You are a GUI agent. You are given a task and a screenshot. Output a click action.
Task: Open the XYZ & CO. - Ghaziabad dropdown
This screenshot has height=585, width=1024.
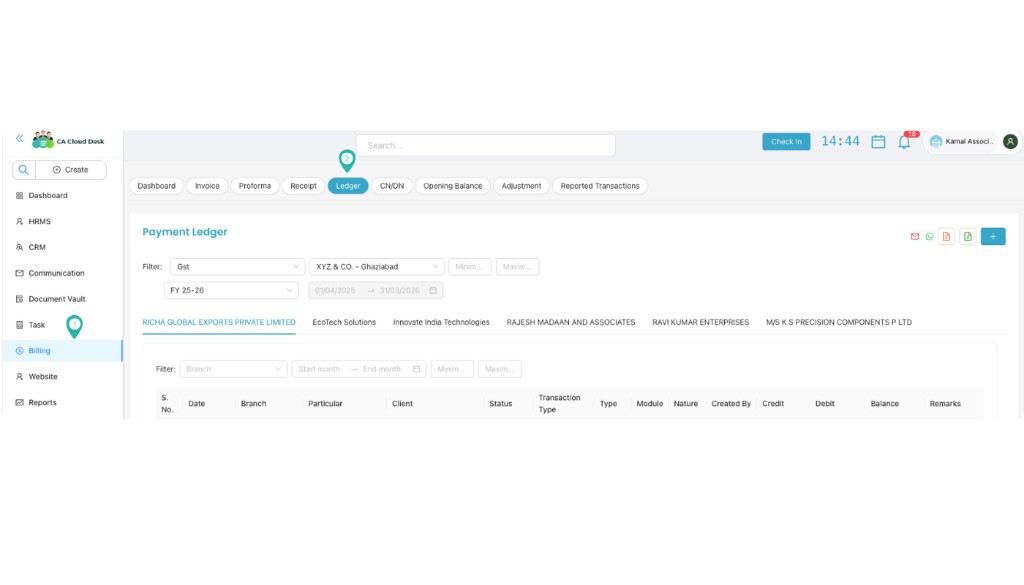click(375, 266)
